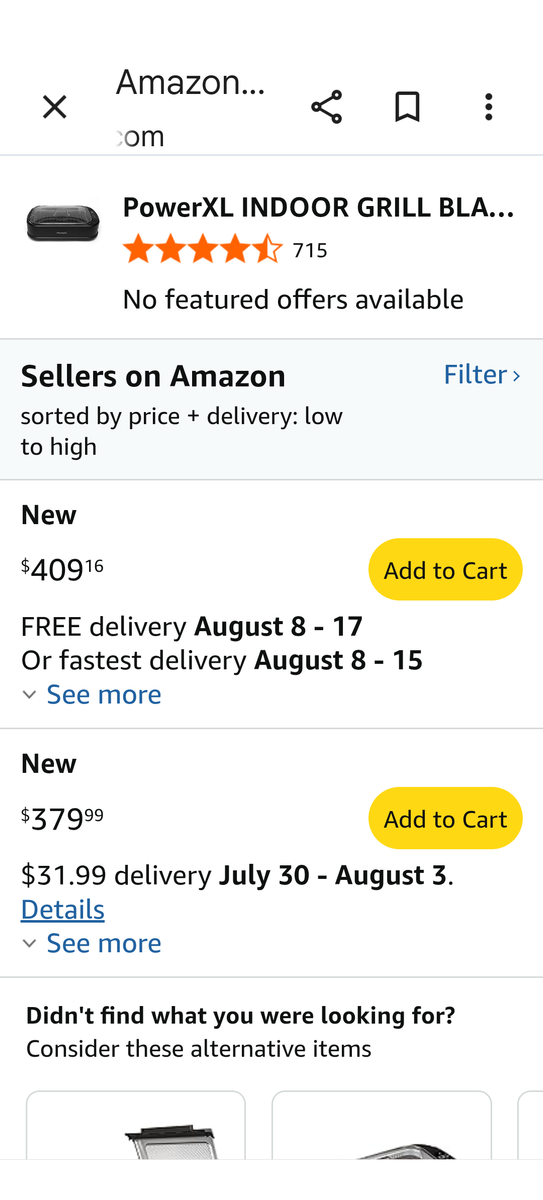The height and width of the screenshot is (1200, 543).
Task: View the 715 reviews count
Action: (x=310, y=251)
